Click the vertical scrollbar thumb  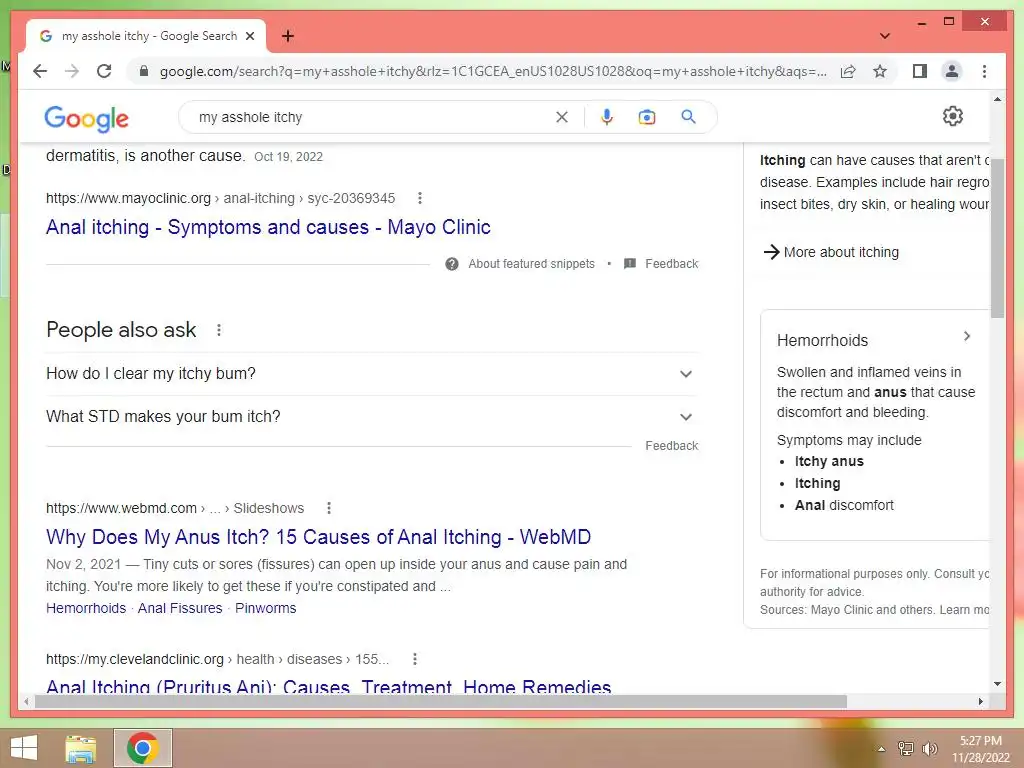coord(997,238)
